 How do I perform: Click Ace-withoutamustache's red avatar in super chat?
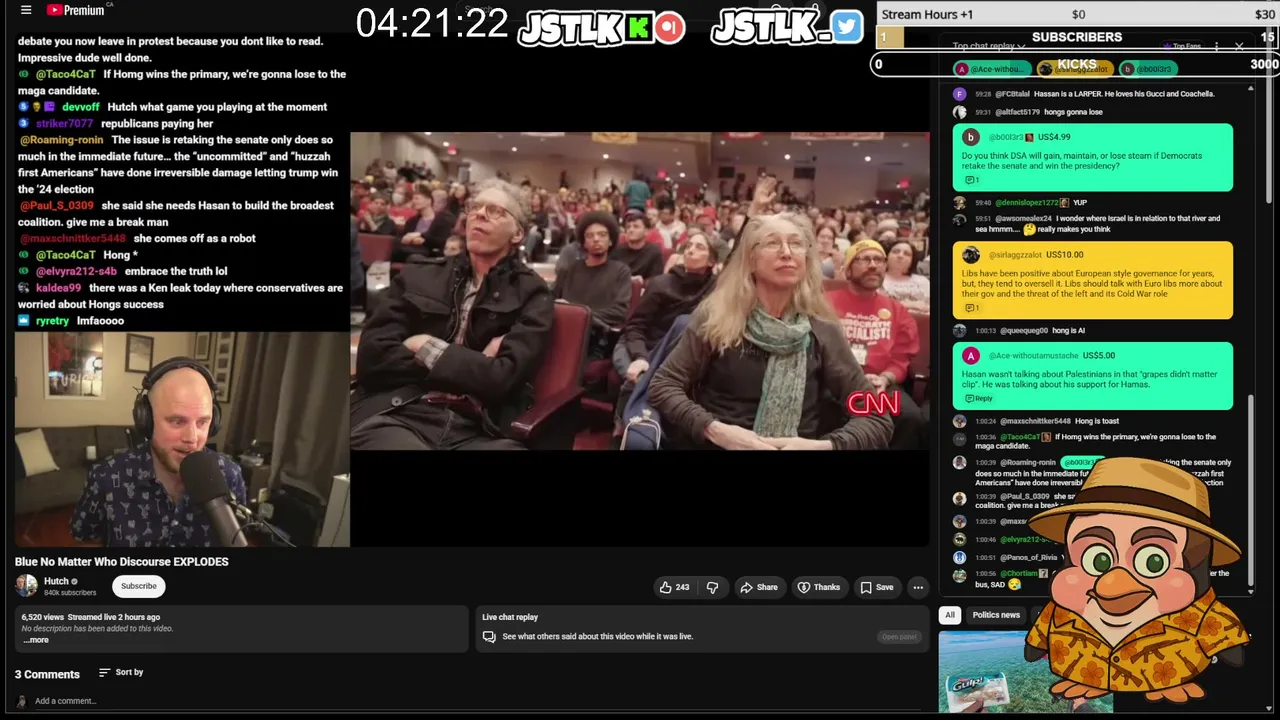pos(970,355)
